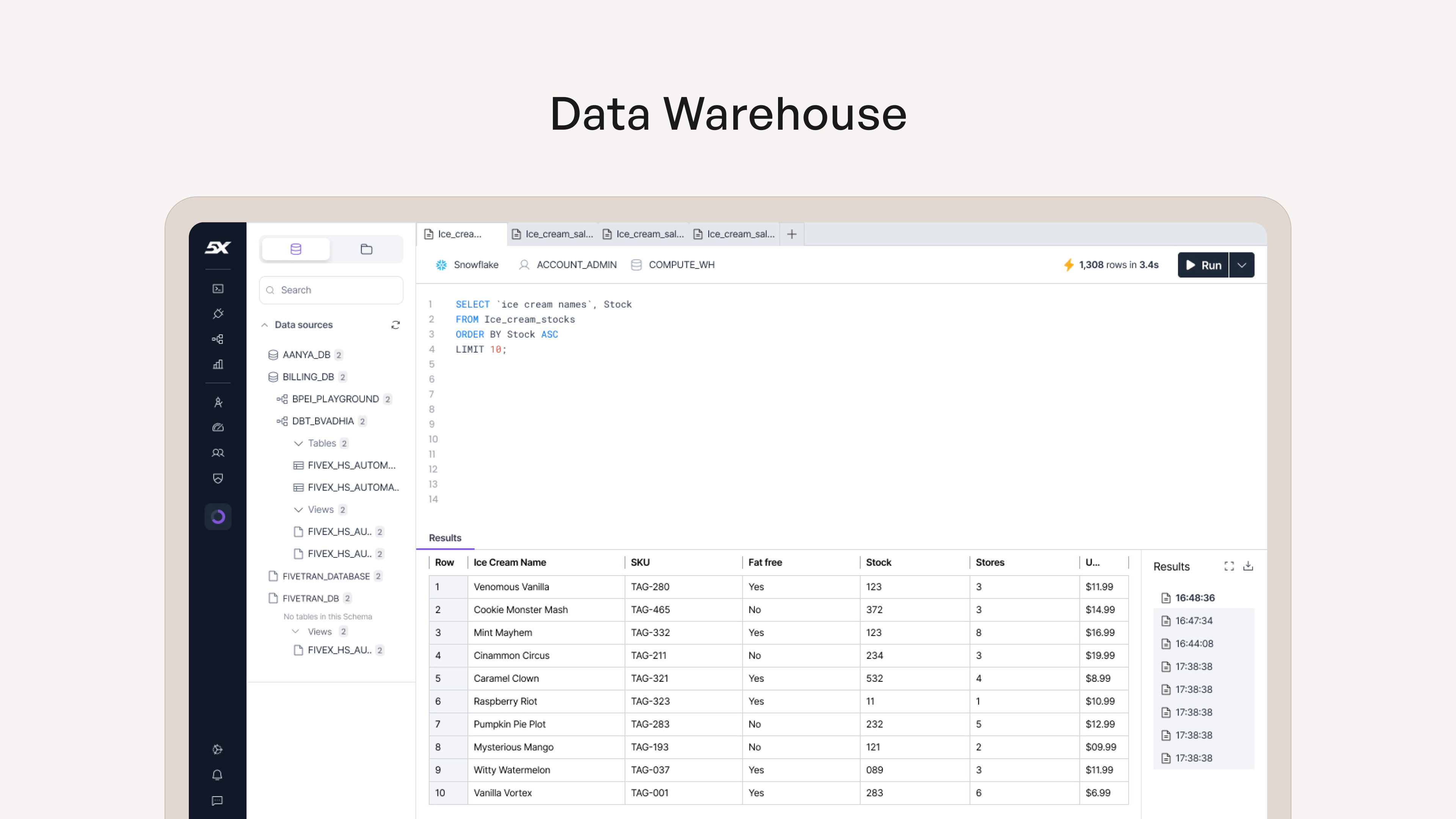Open the chat message icon in sidebar
The width and height of the screenshot is (1456, 819).
(217, 800)
